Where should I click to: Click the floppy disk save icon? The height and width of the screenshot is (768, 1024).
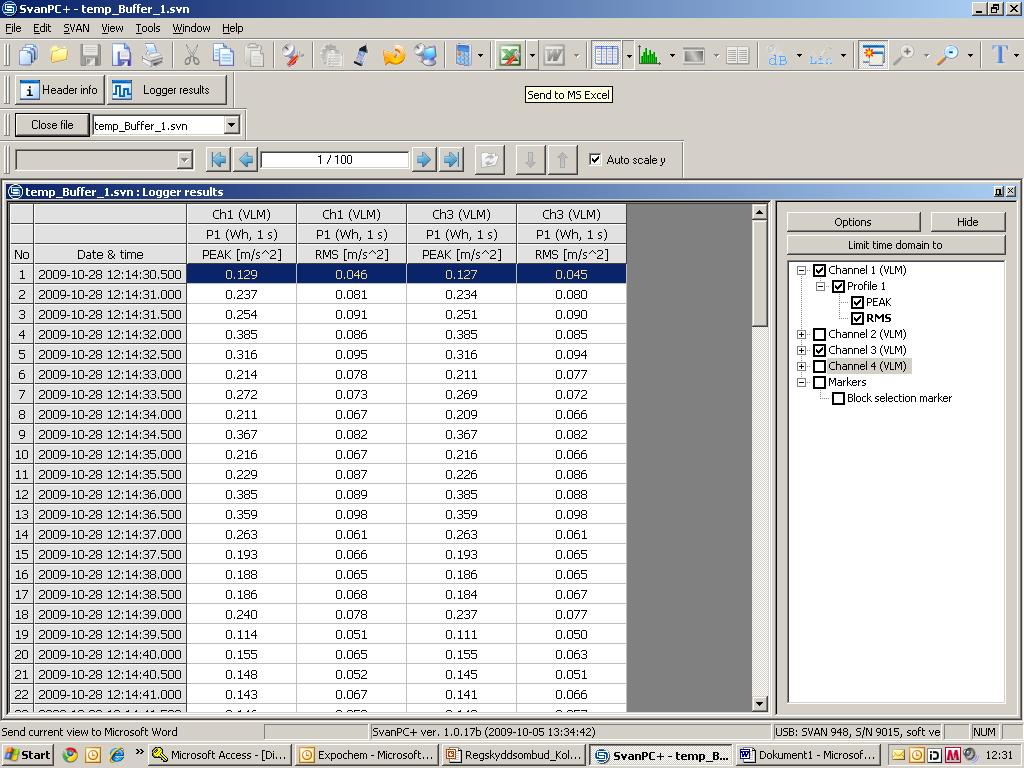click(x=91, y=55)
